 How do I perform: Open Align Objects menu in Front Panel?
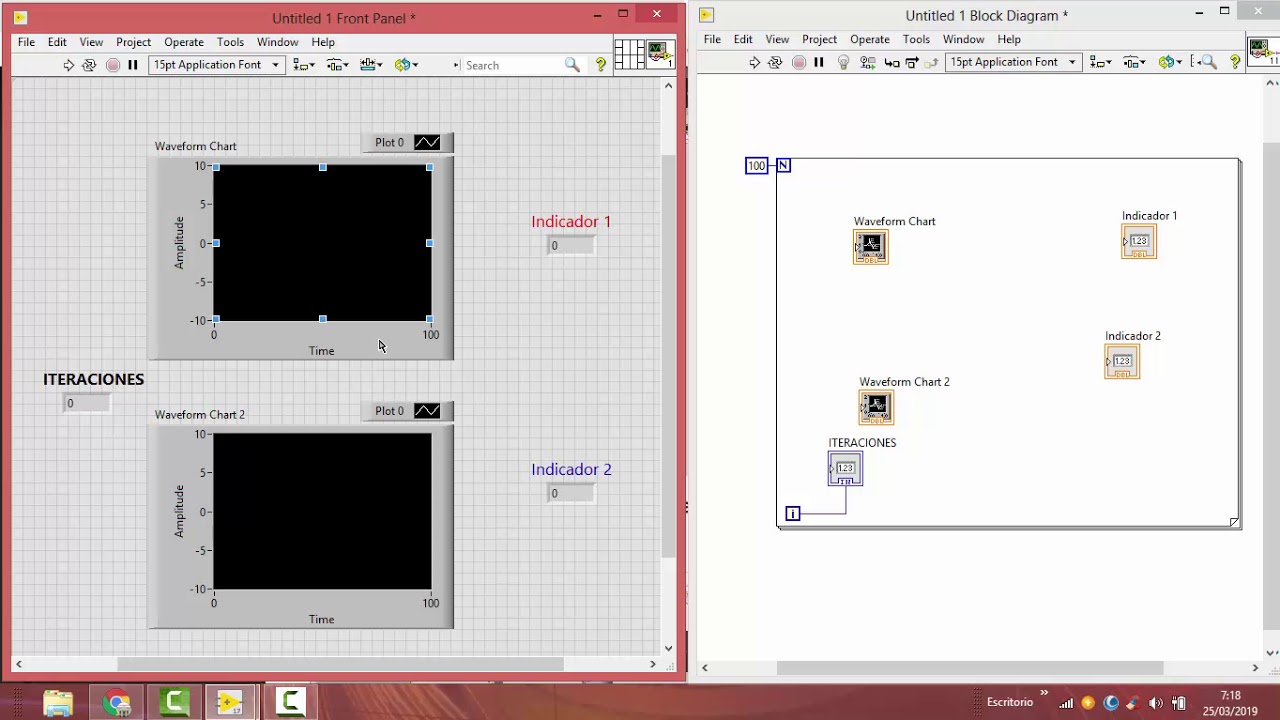pos(304,65)
